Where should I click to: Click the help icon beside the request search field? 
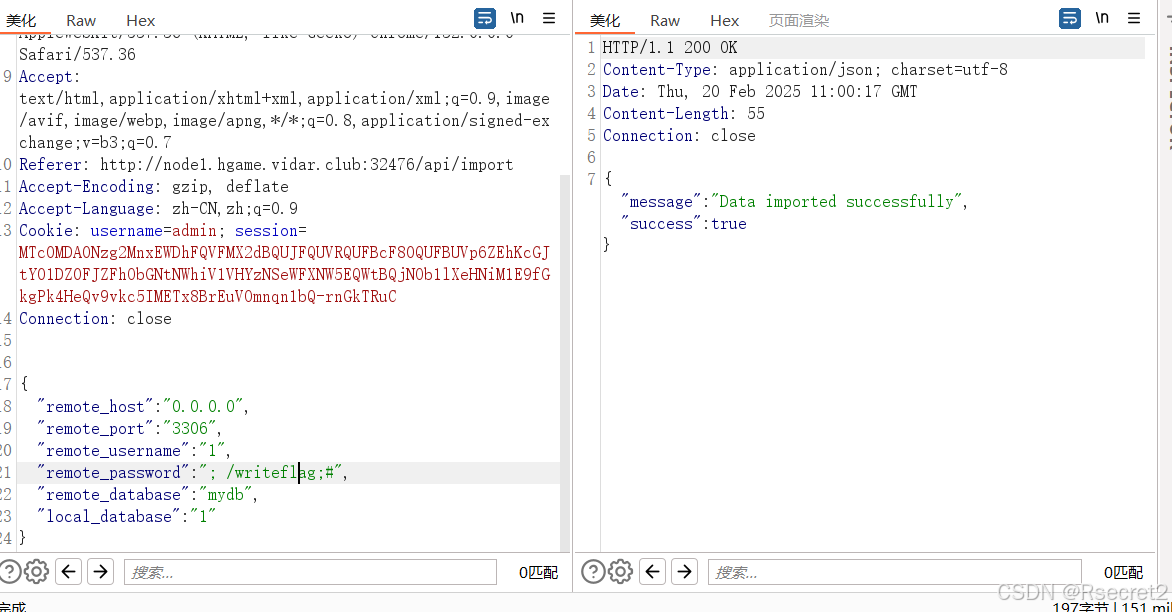click(10, 571)
